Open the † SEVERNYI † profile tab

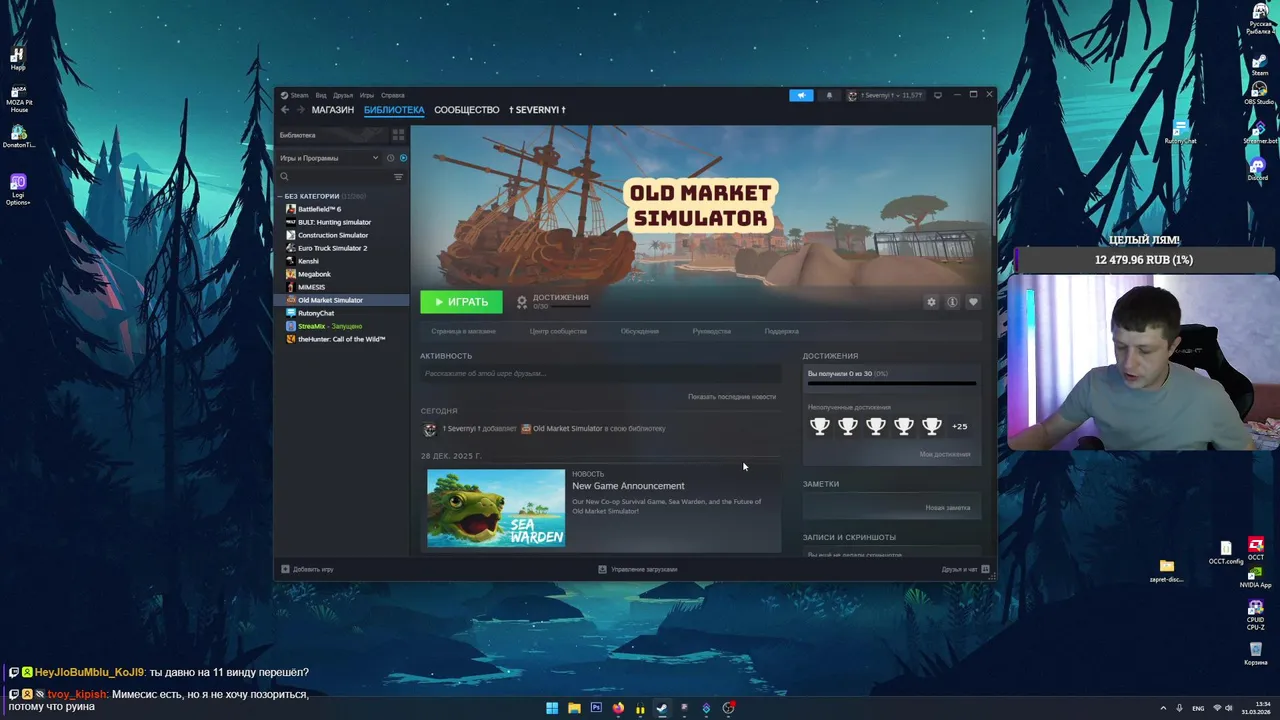(537, 110)
